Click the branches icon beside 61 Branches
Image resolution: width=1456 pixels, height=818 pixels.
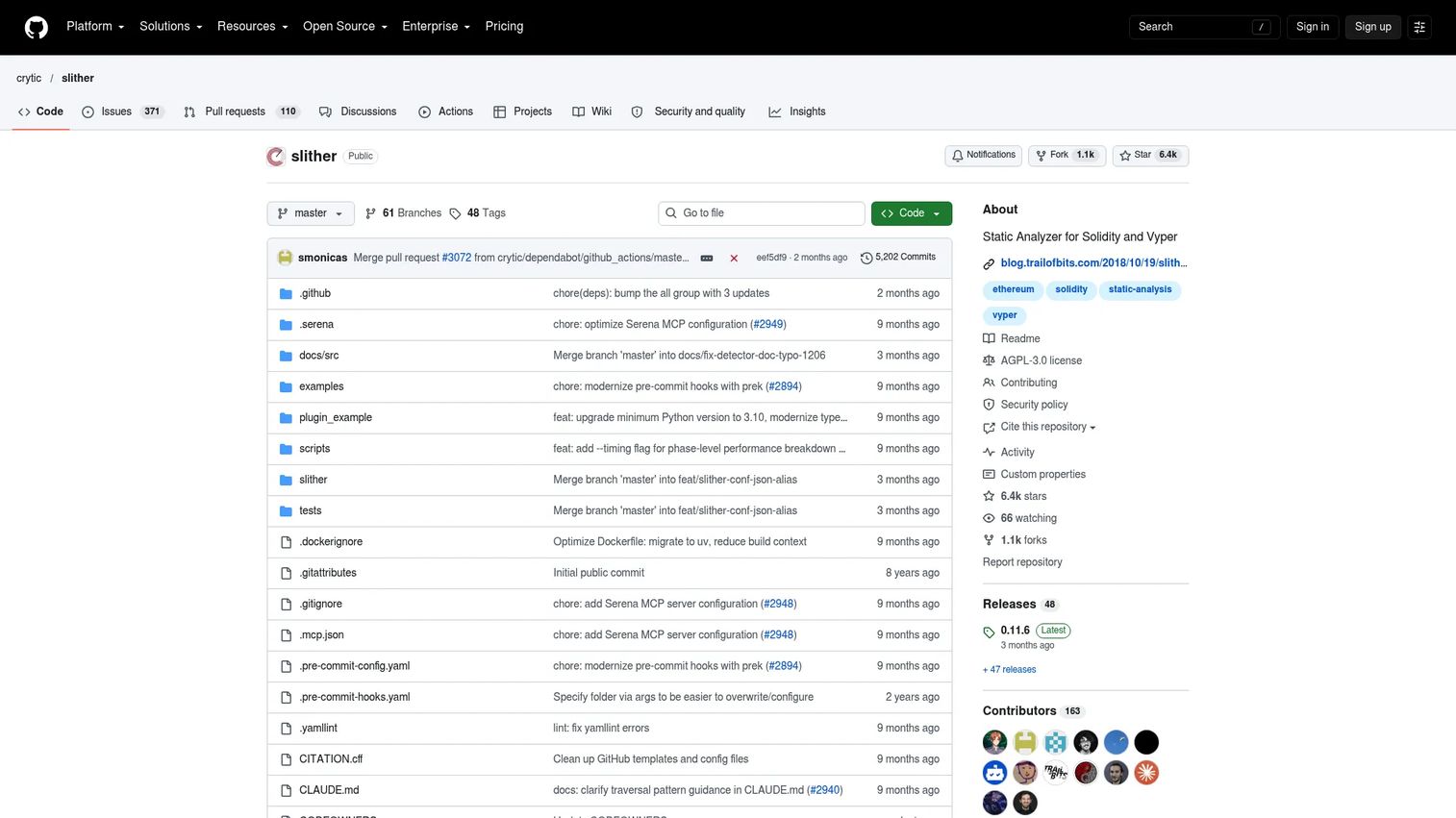(x=371, y=213)
